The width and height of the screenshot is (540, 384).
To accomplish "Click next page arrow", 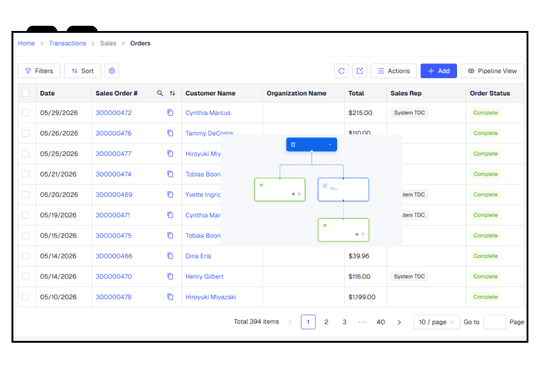I will (x=399, y=322).
